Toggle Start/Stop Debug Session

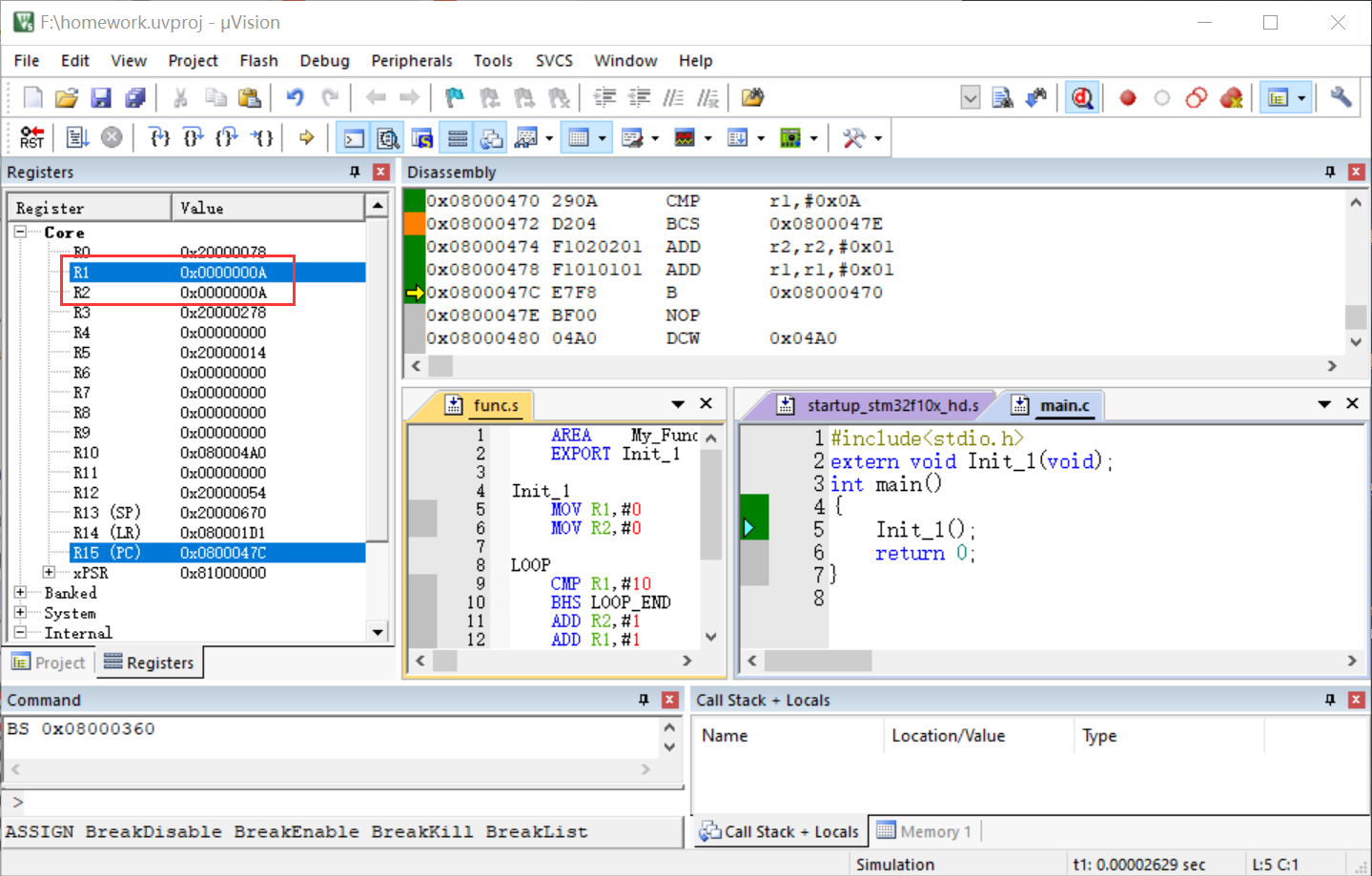tap(1082, 97)
